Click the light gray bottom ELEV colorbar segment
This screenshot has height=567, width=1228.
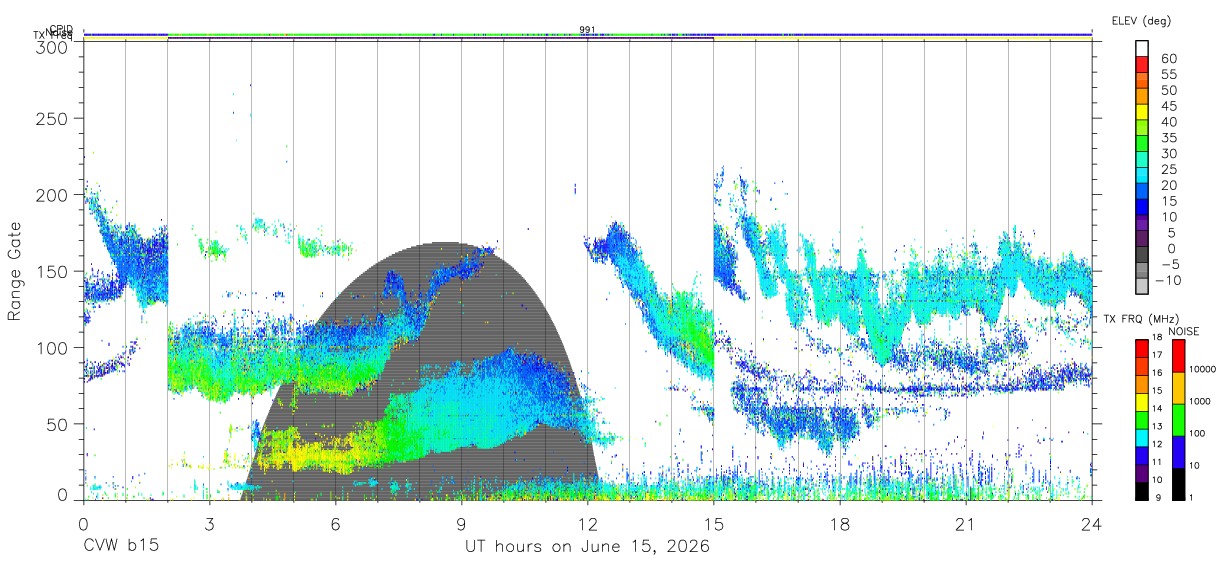tap(1142, 286)
